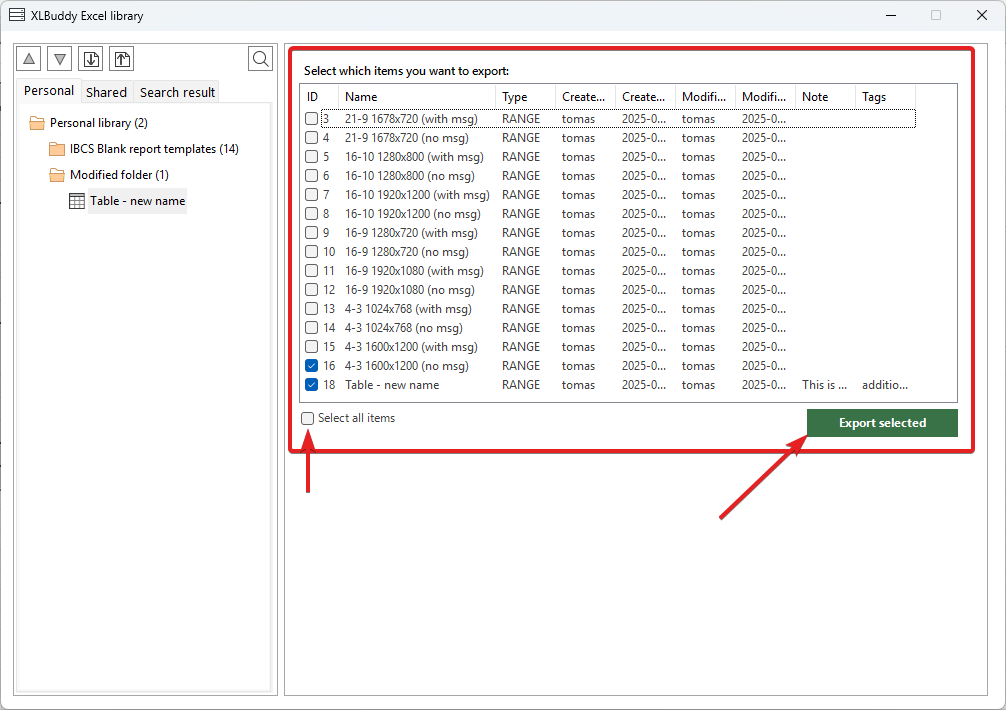The height and width of the screenshot is (710, 1006).
Task: Enable the Select all items checkbox
Action: tap(308, 418)
